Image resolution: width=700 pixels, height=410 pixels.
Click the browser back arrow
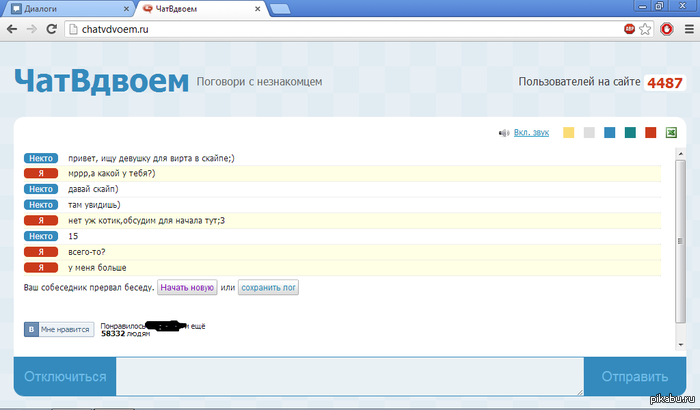(x=12, y=30)
